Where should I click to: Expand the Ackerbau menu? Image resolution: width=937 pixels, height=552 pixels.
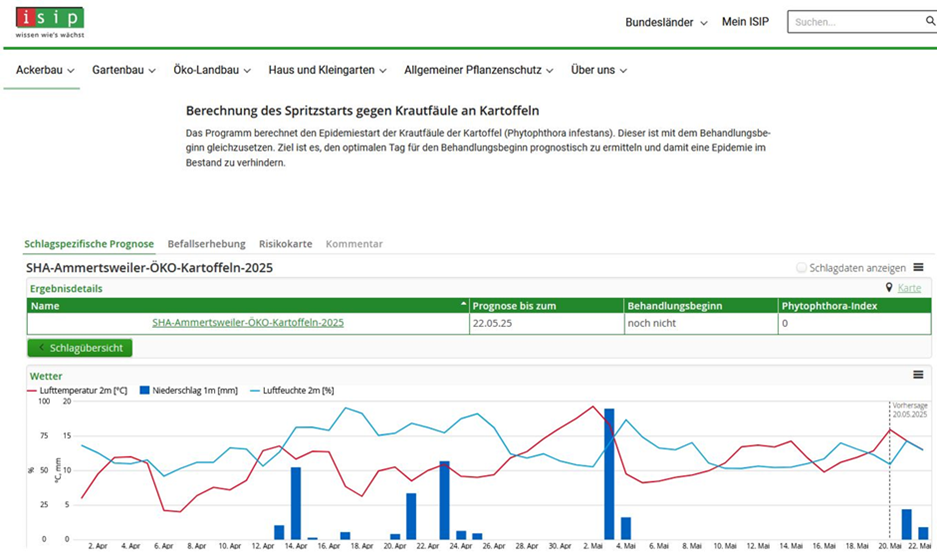tap(45, 70)
